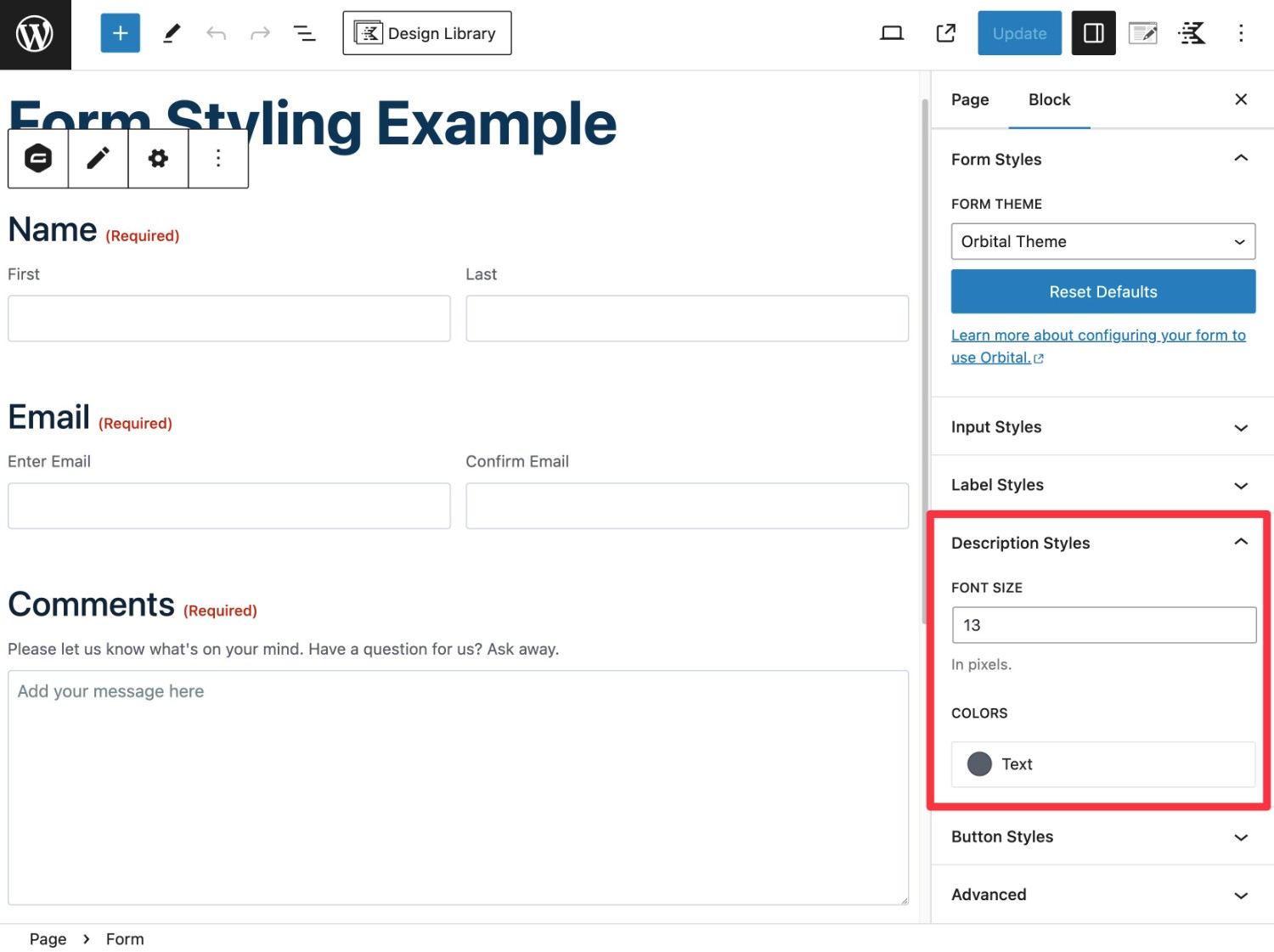Click the Gravity Forms block icon

pos(38,158)
